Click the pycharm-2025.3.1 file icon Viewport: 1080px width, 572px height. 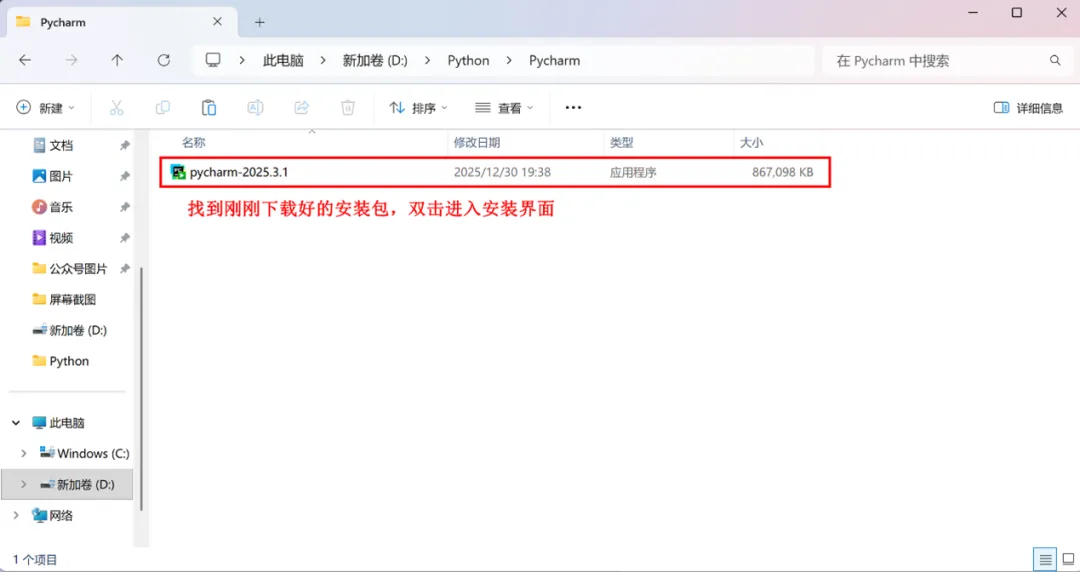click(x=178, y=172)
